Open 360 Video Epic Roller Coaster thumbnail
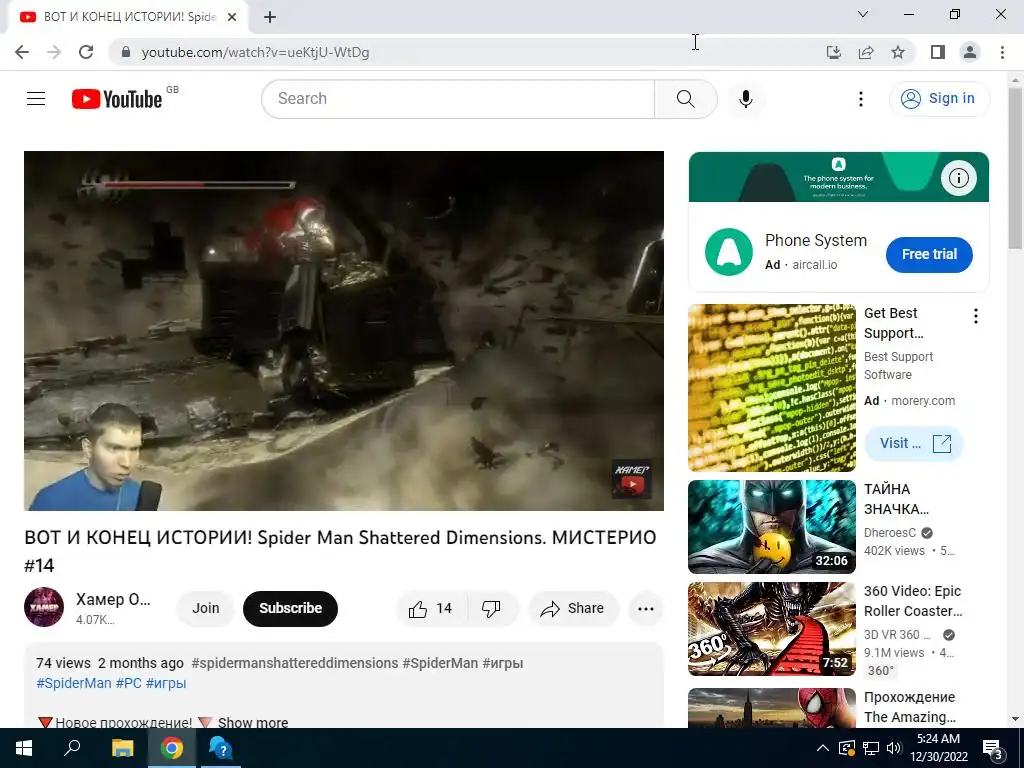 (771, 629)
